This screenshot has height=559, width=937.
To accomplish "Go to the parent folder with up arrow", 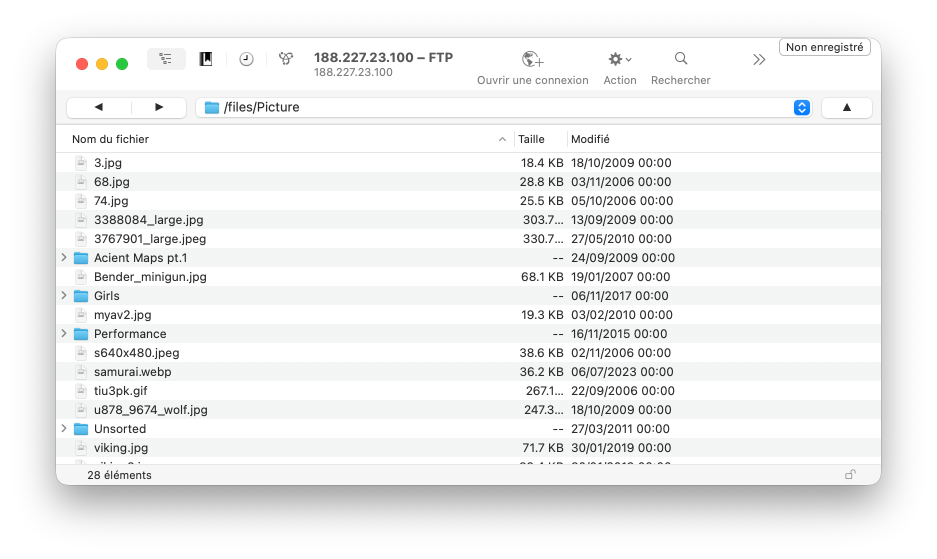I will click(846, 107).
